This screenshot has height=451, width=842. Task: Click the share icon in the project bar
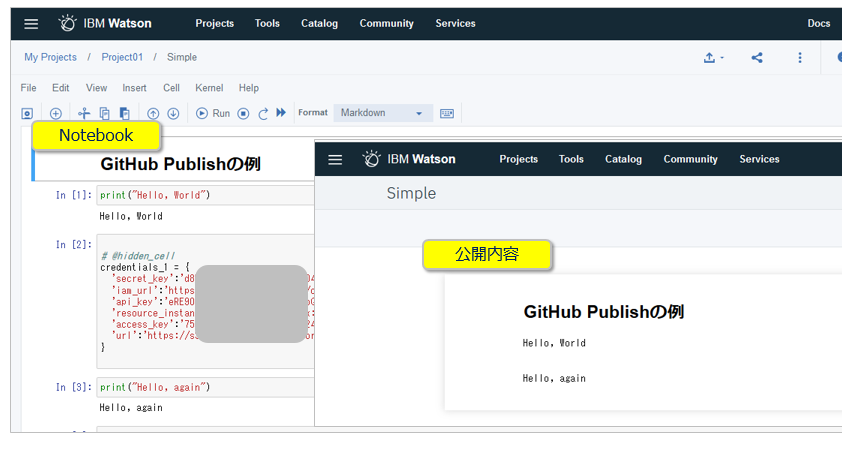click(x=757, y=57)
